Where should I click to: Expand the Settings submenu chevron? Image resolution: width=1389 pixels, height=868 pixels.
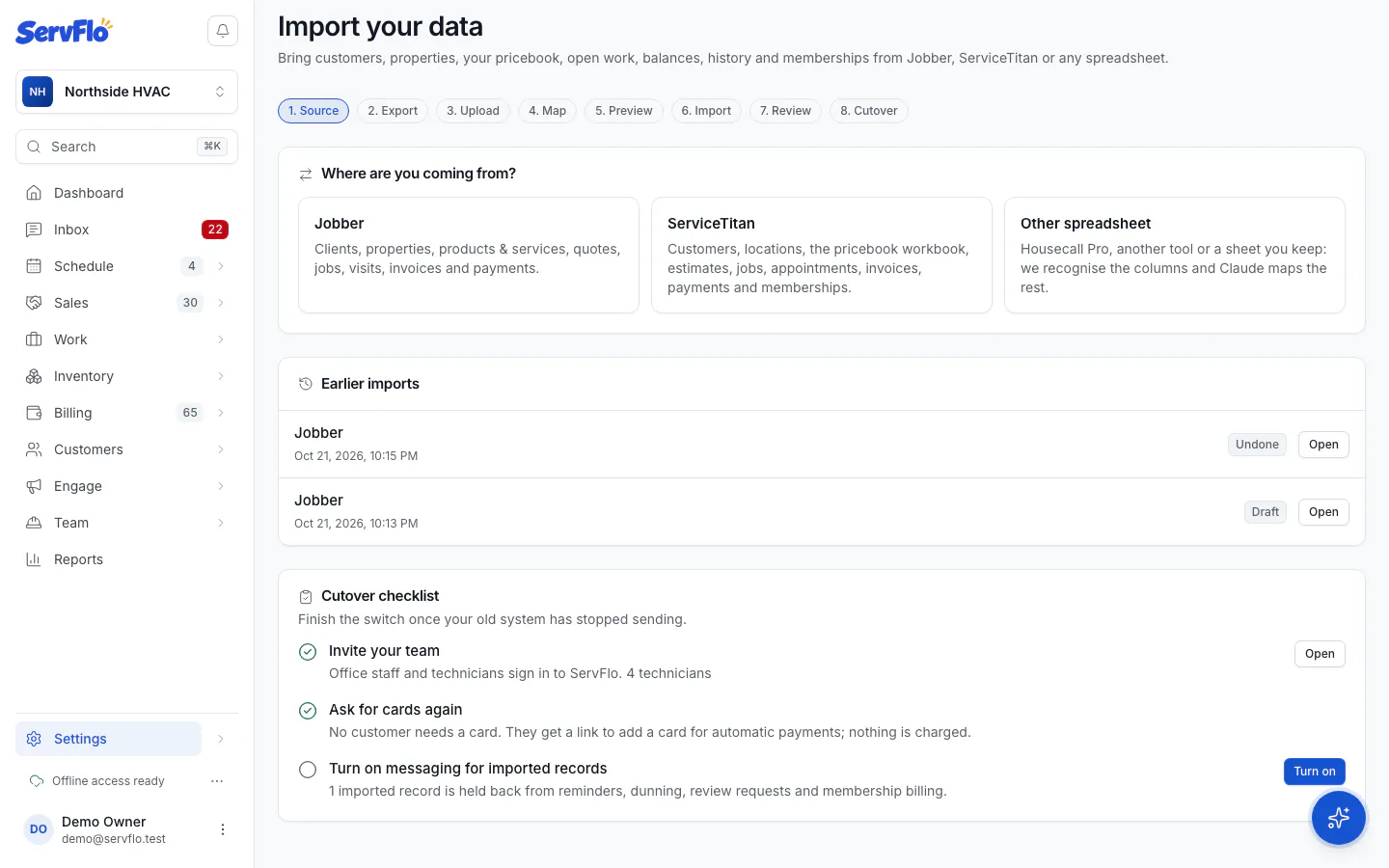coord(221,739)
